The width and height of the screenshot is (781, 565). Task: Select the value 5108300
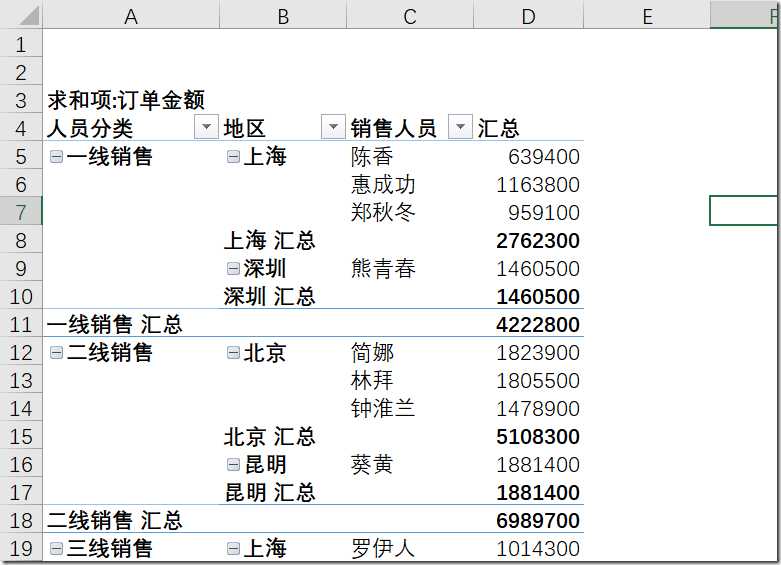[x=538, y=437]
